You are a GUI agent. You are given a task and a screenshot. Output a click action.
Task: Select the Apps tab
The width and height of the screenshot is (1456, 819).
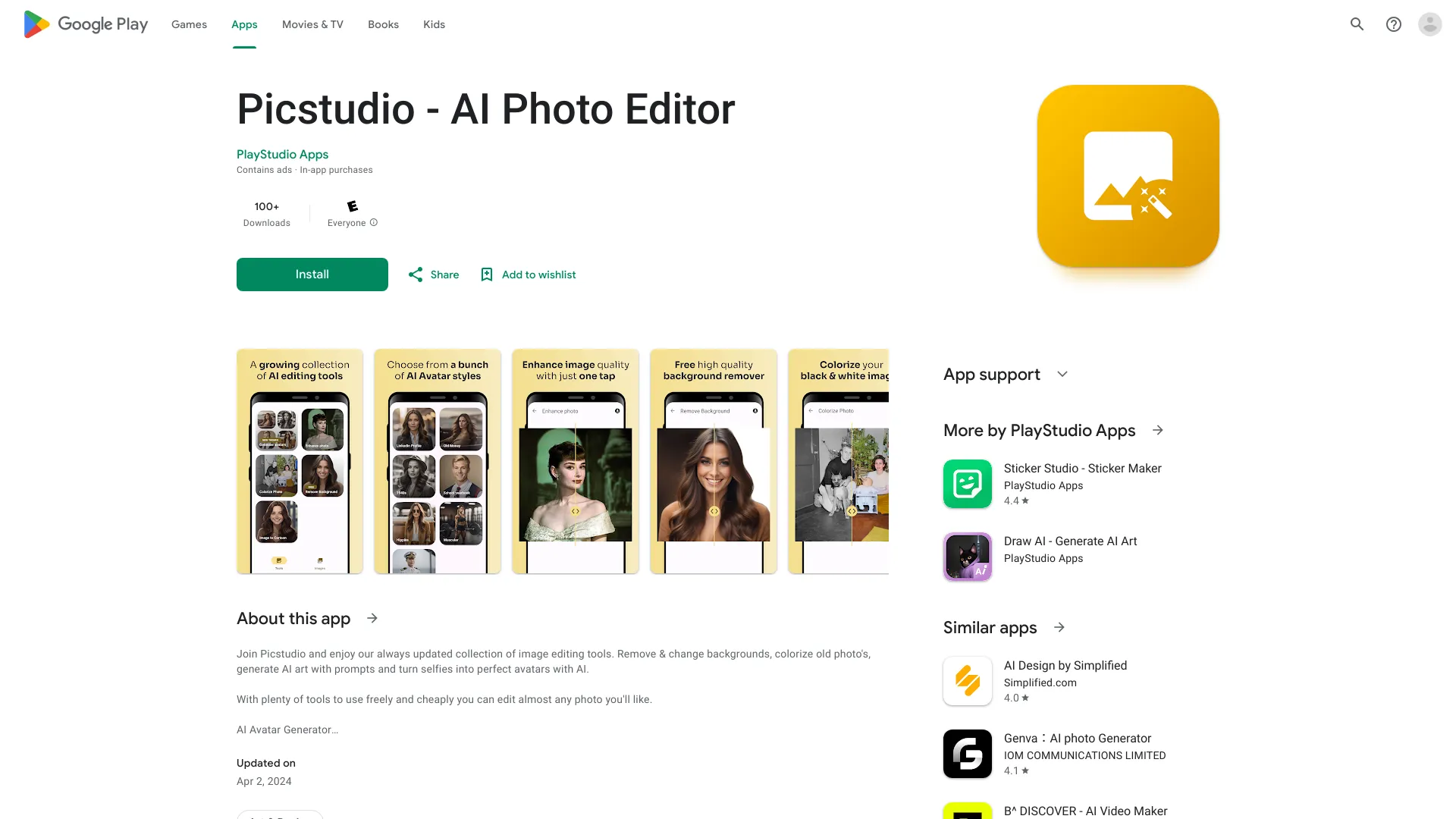pos(244,24)
